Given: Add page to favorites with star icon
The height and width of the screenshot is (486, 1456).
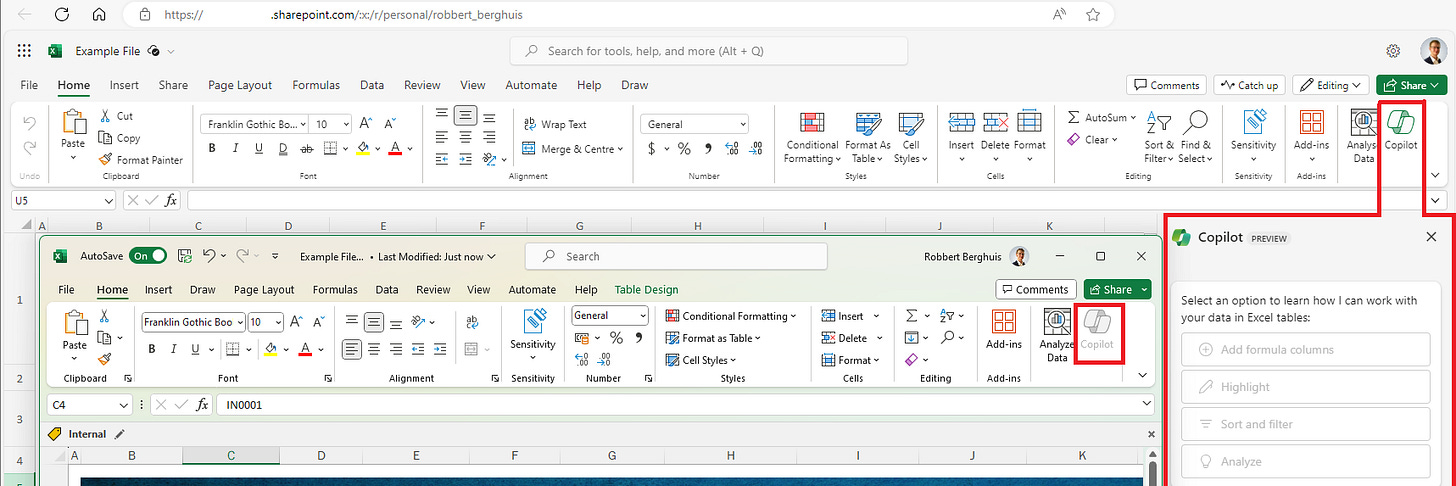Looking at the screenshot, I should [x=1093, y=15].
